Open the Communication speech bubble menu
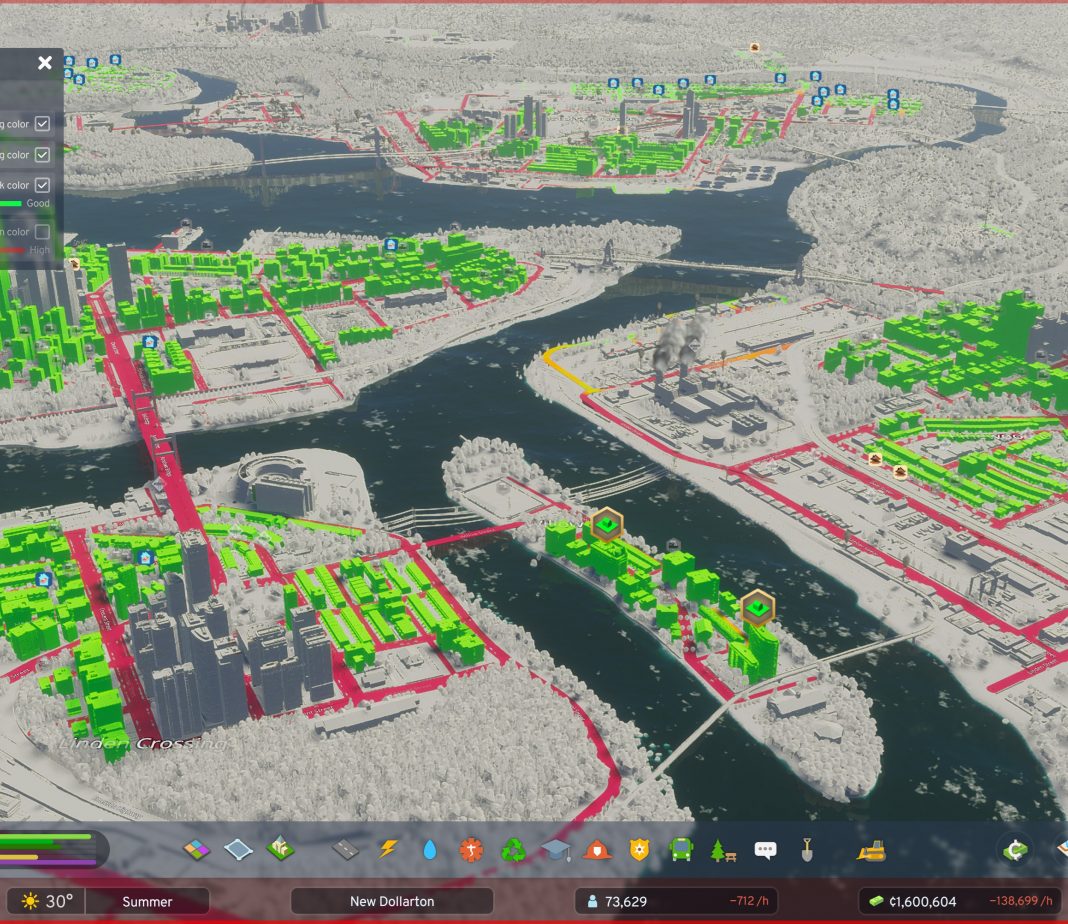The image size is (1068, 924). click(765, 850)
